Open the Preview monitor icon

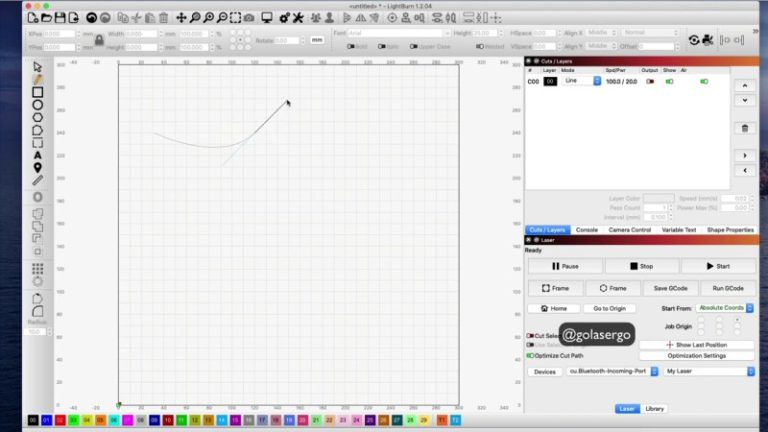[267, 18]
